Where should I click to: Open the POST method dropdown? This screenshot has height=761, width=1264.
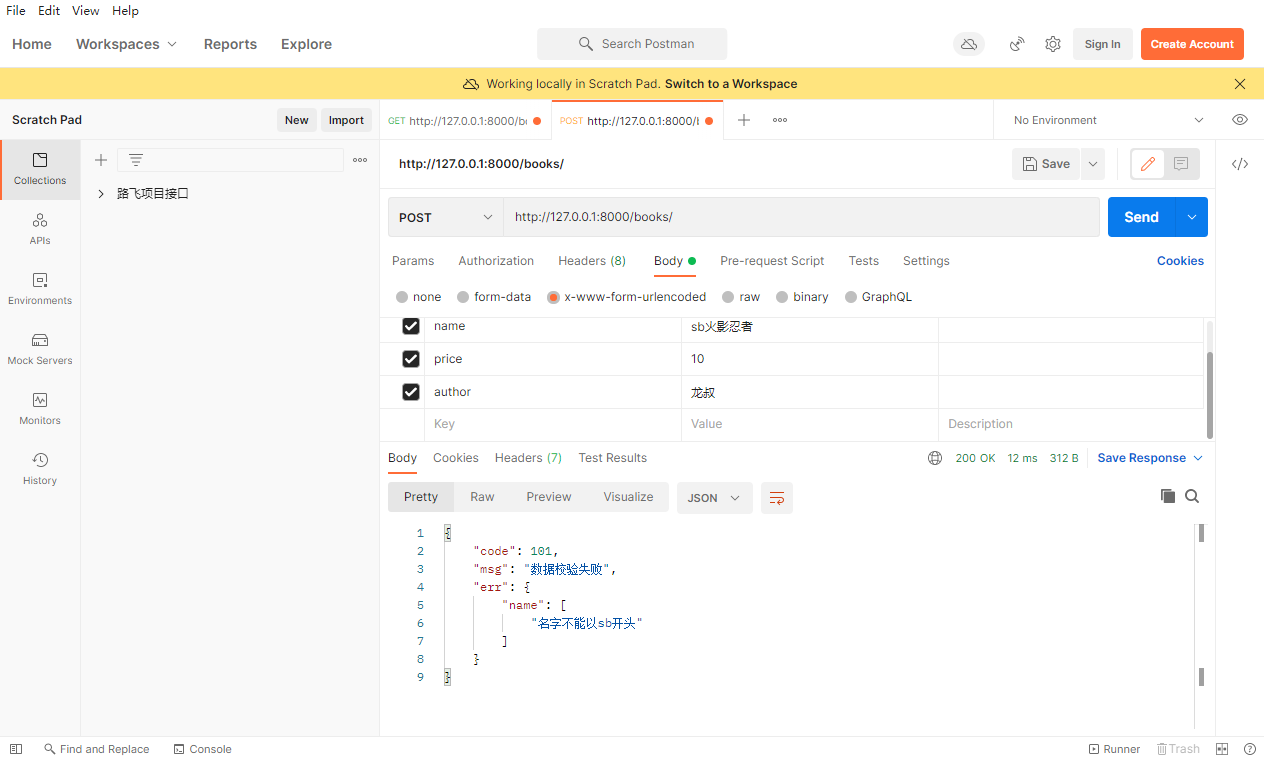446,217
